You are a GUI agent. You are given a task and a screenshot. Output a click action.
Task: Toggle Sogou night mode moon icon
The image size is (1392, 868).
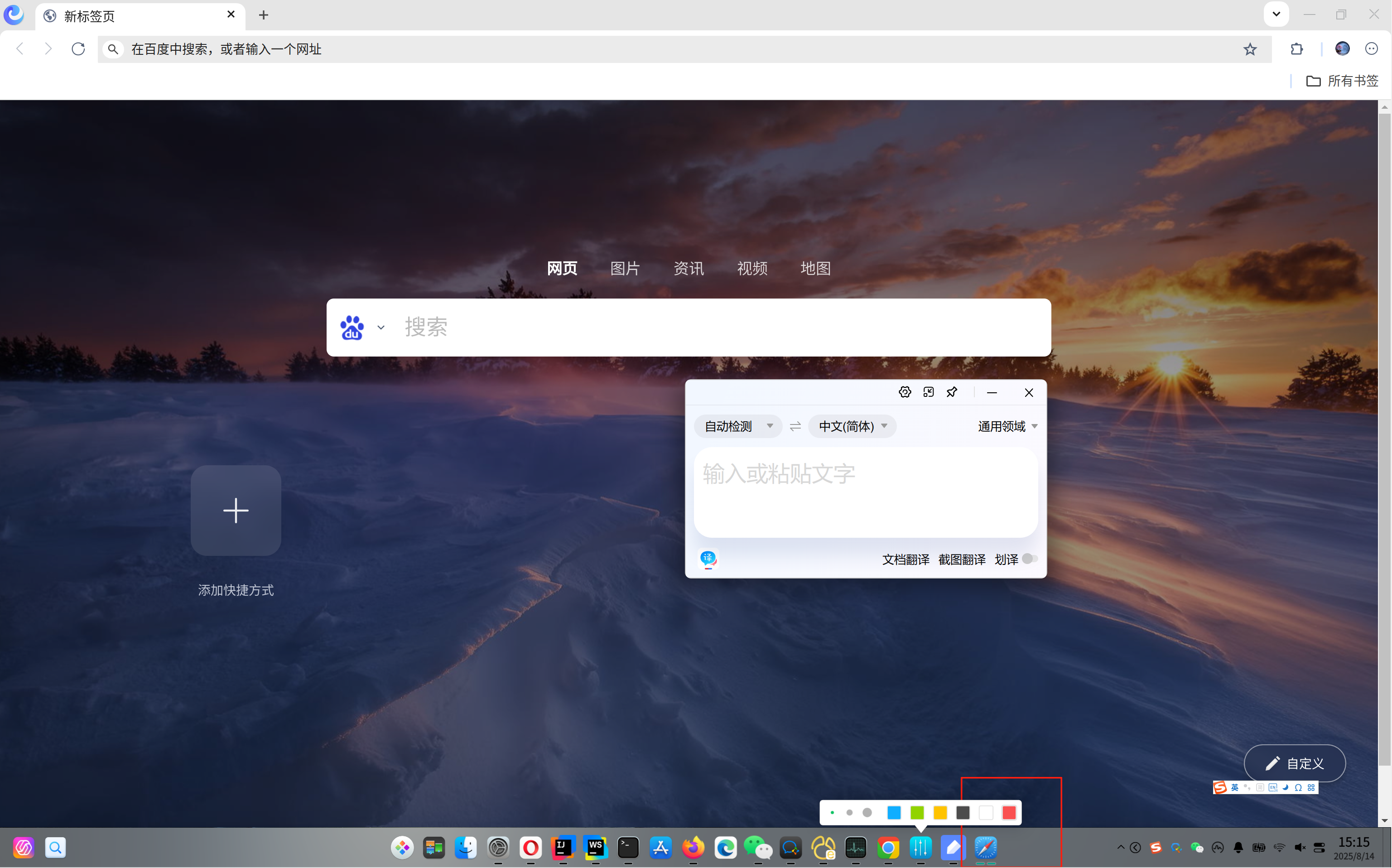click(x=1286, y=788)
